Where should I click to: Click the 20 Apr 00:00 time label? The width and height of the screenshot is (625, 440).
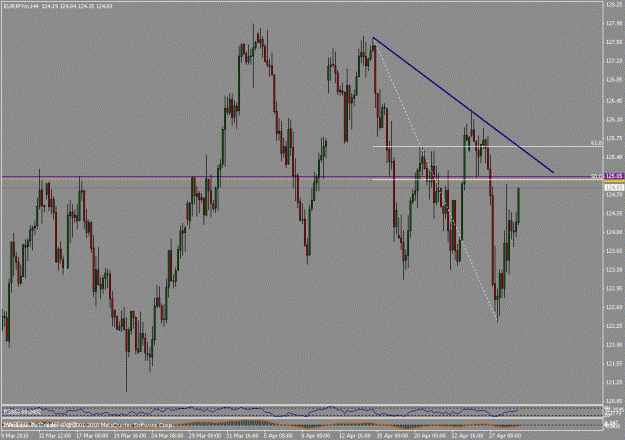point(430,436)
